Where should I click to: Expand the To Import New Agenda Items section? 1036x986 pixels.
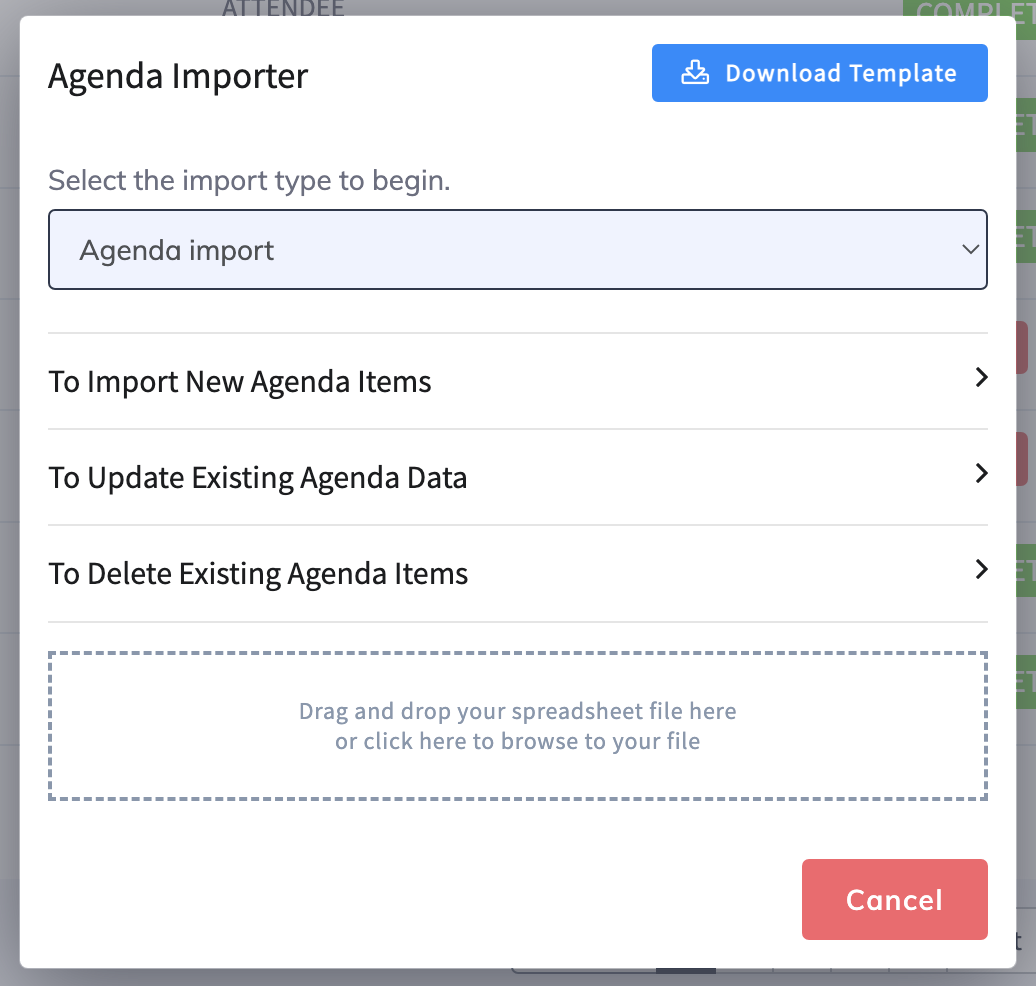(517, 381)
